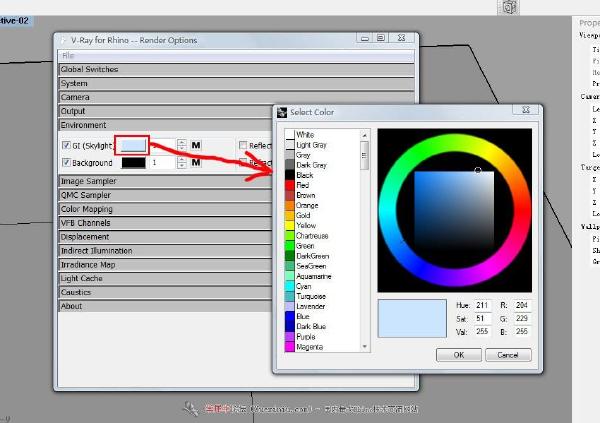Enable the Reflection checkbox
The width and height of the screenshot is (600, 423).
243,145
